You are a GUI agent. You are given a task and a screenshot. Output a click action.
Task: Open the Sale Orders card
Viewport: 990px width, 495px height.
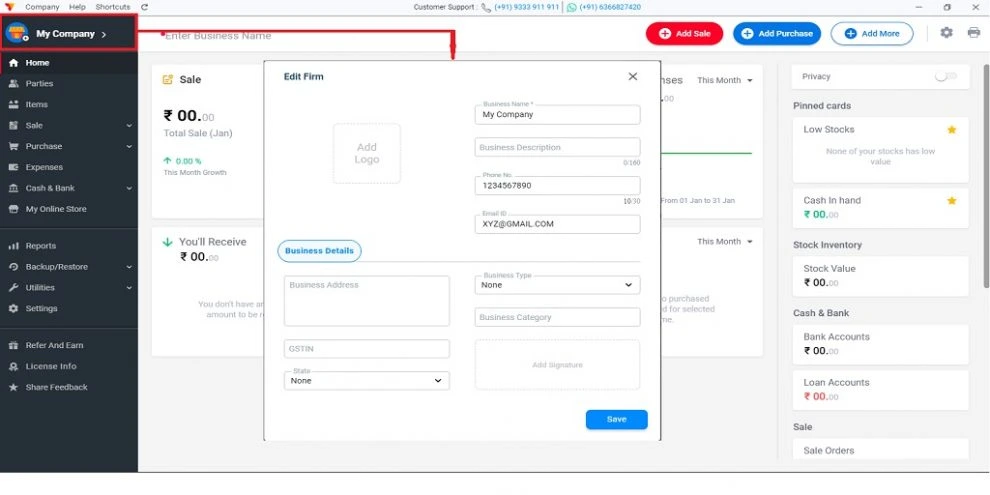tap(880, 450)
